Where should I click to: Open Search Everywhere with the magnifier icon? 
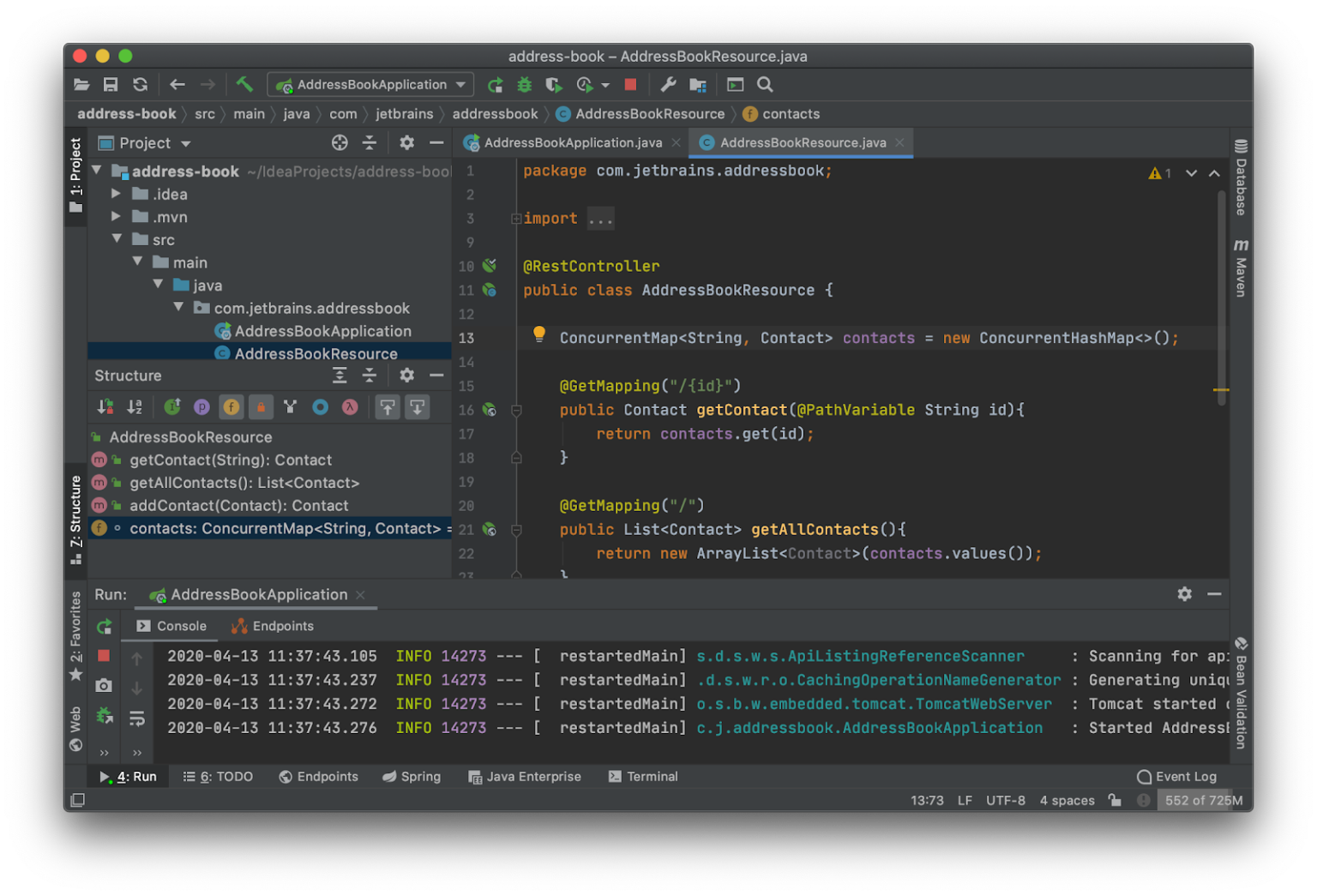(764, 85)
